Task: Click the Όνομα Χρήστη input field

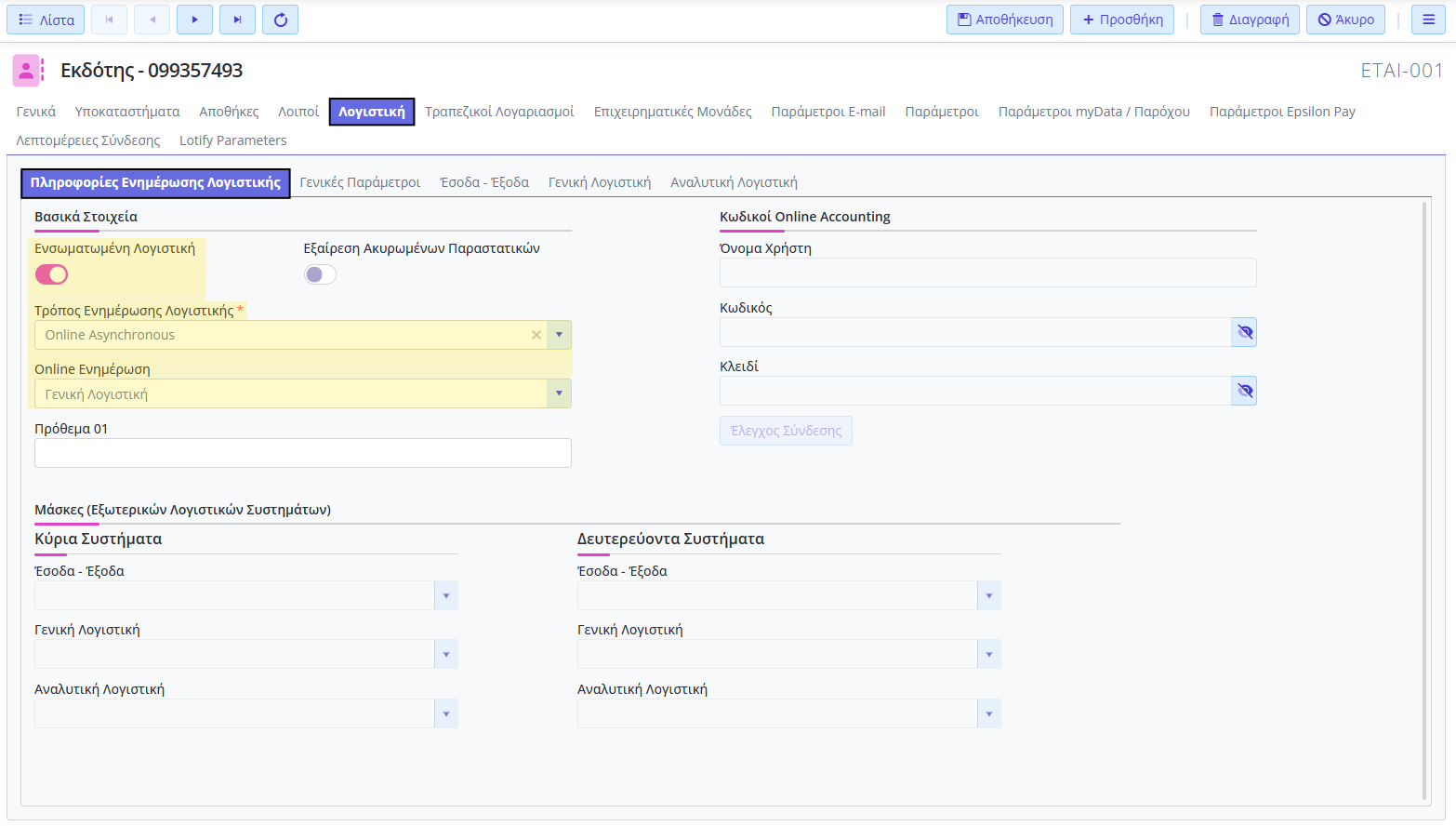Action: [x=987, y=273]
